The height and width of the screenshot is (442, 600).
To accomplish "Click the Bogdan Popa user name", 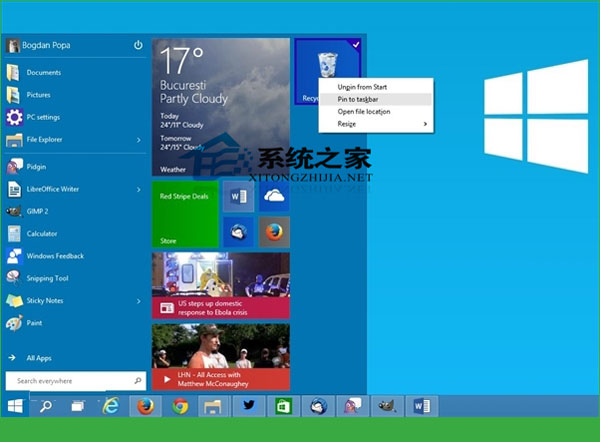I will 46,45.
